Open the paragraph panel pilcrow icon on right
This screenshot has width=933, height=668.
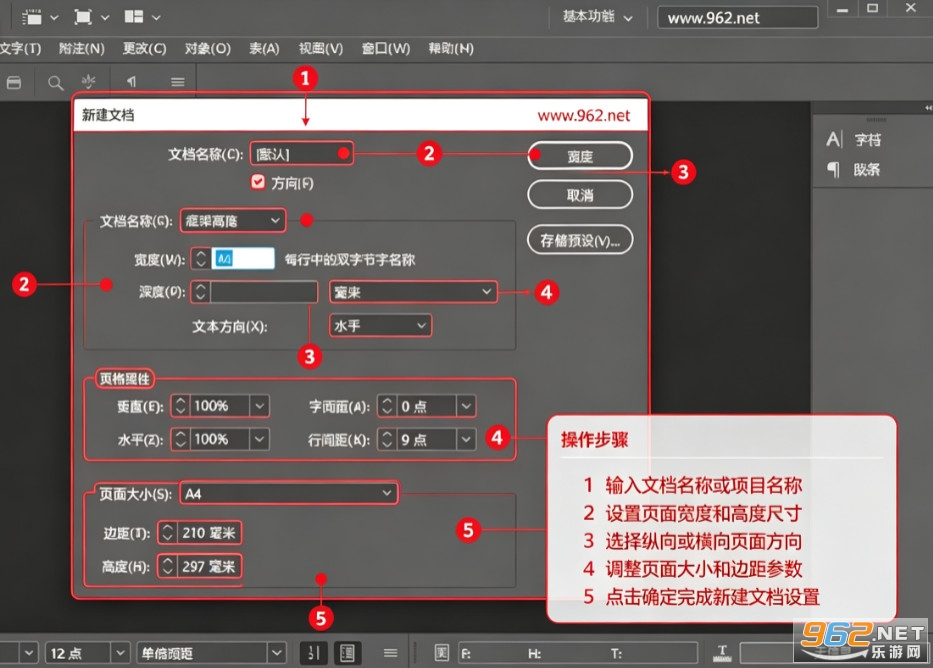coord(834,170)
